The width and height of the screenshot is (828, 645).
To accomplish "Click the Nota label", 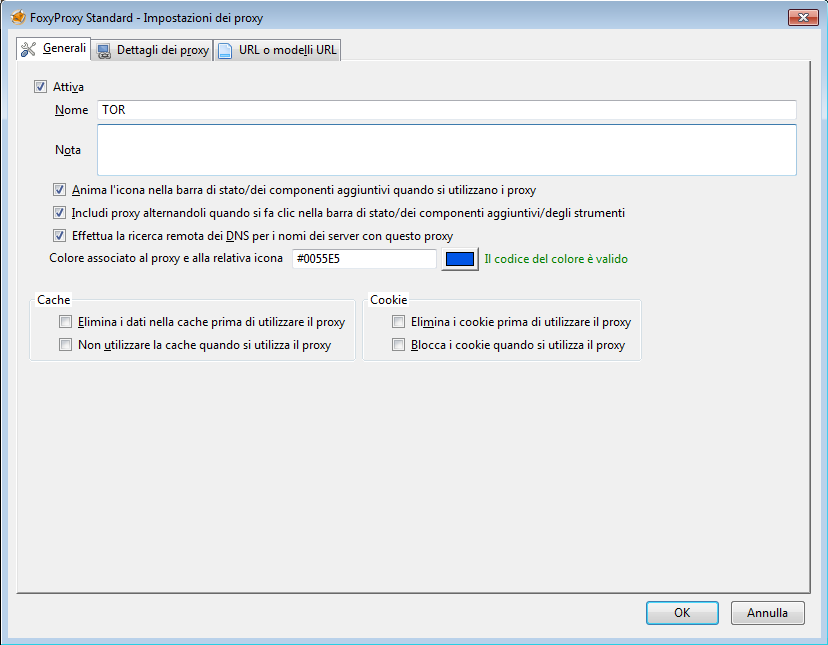I will click(x=68, y=150).
